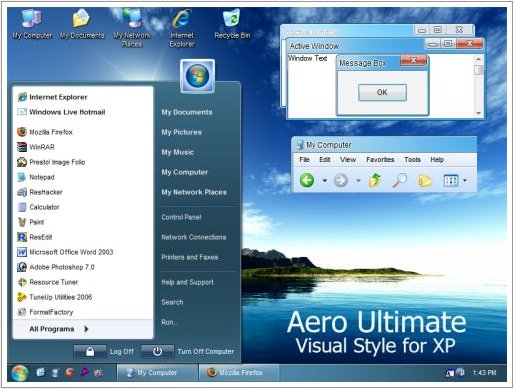Click the Search magnifier toolbar icon
Screen dimensions: 514x389
tap(399, 180)
